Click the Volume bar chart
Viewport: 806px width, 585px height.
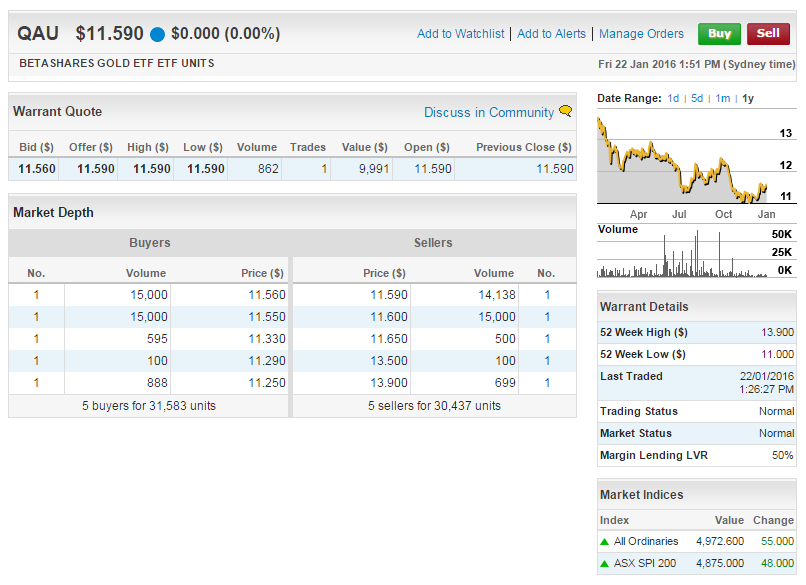pos(680,253)
